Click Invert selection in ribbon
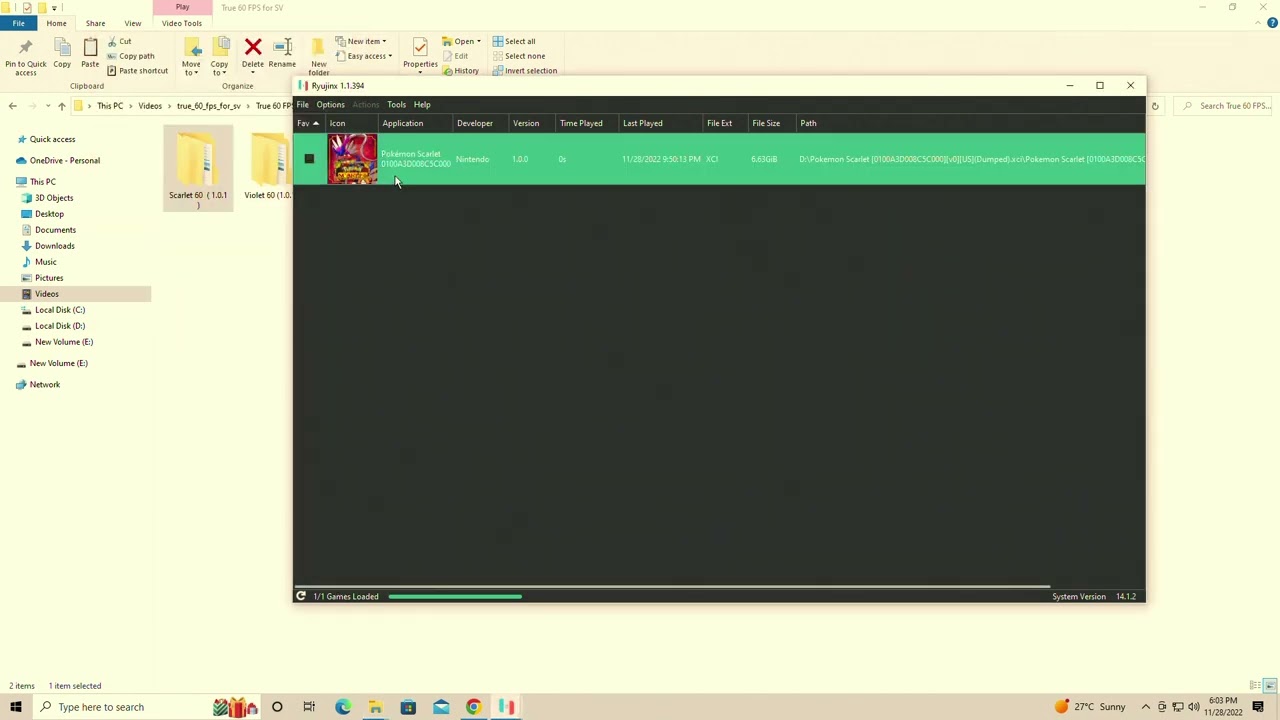 click(x=524, y=70)
